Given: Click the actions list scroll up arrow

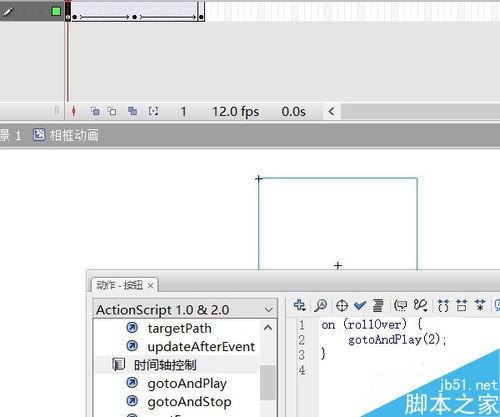Looking at the screenshot, I should click(x=268, y=328).
